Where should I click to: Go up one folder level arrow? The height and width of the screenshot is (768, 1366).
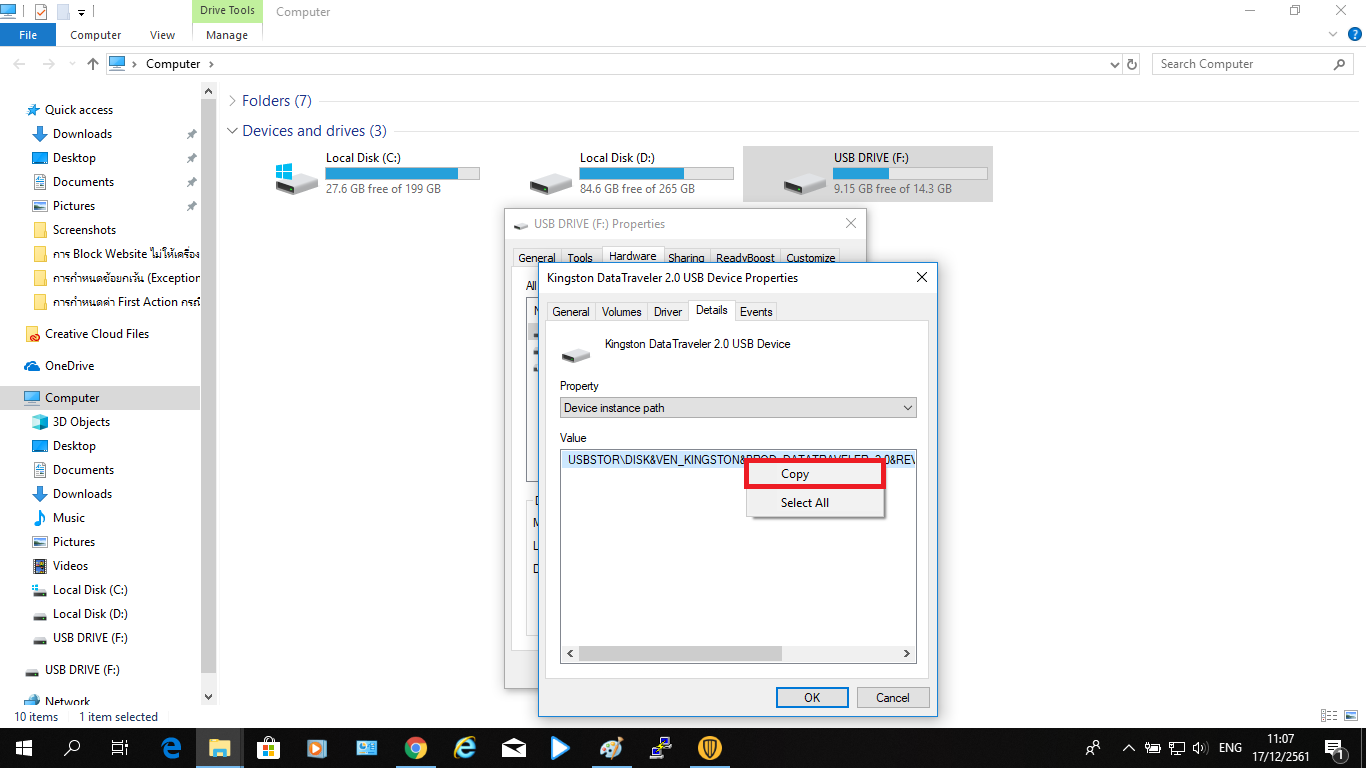tap(93, 64)
